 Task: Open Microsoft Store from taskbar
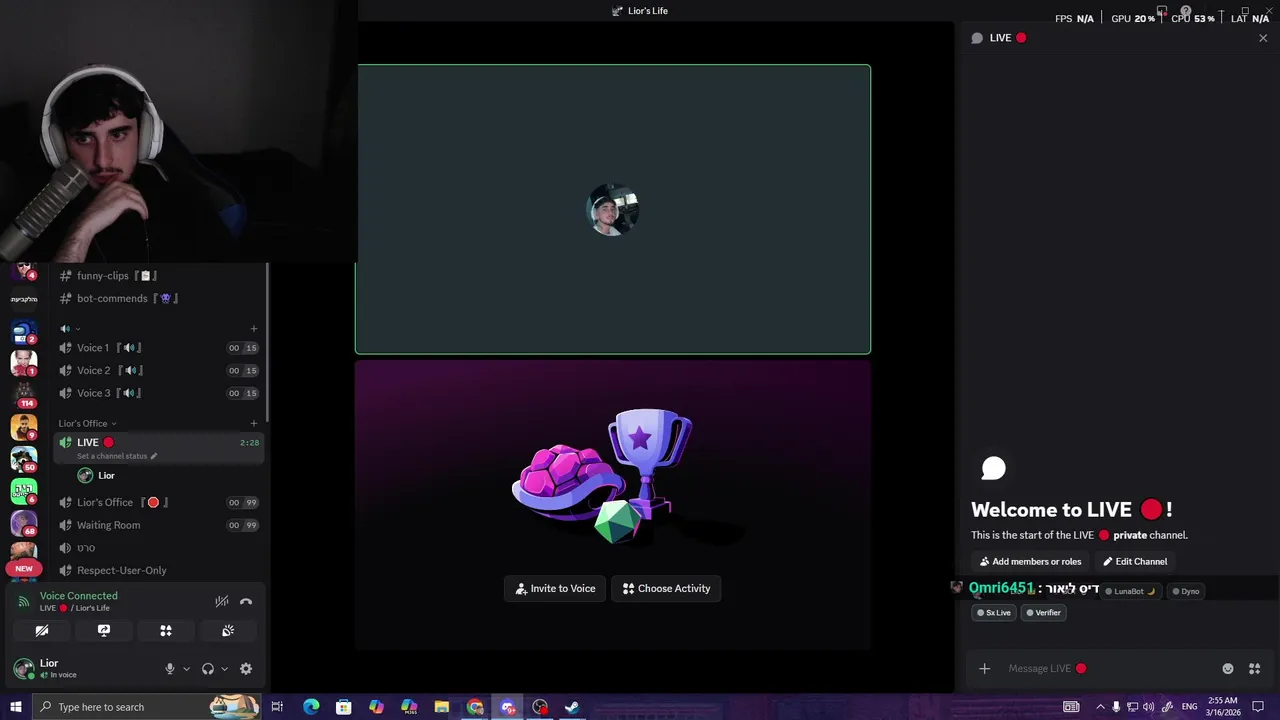tap(344, 707)
